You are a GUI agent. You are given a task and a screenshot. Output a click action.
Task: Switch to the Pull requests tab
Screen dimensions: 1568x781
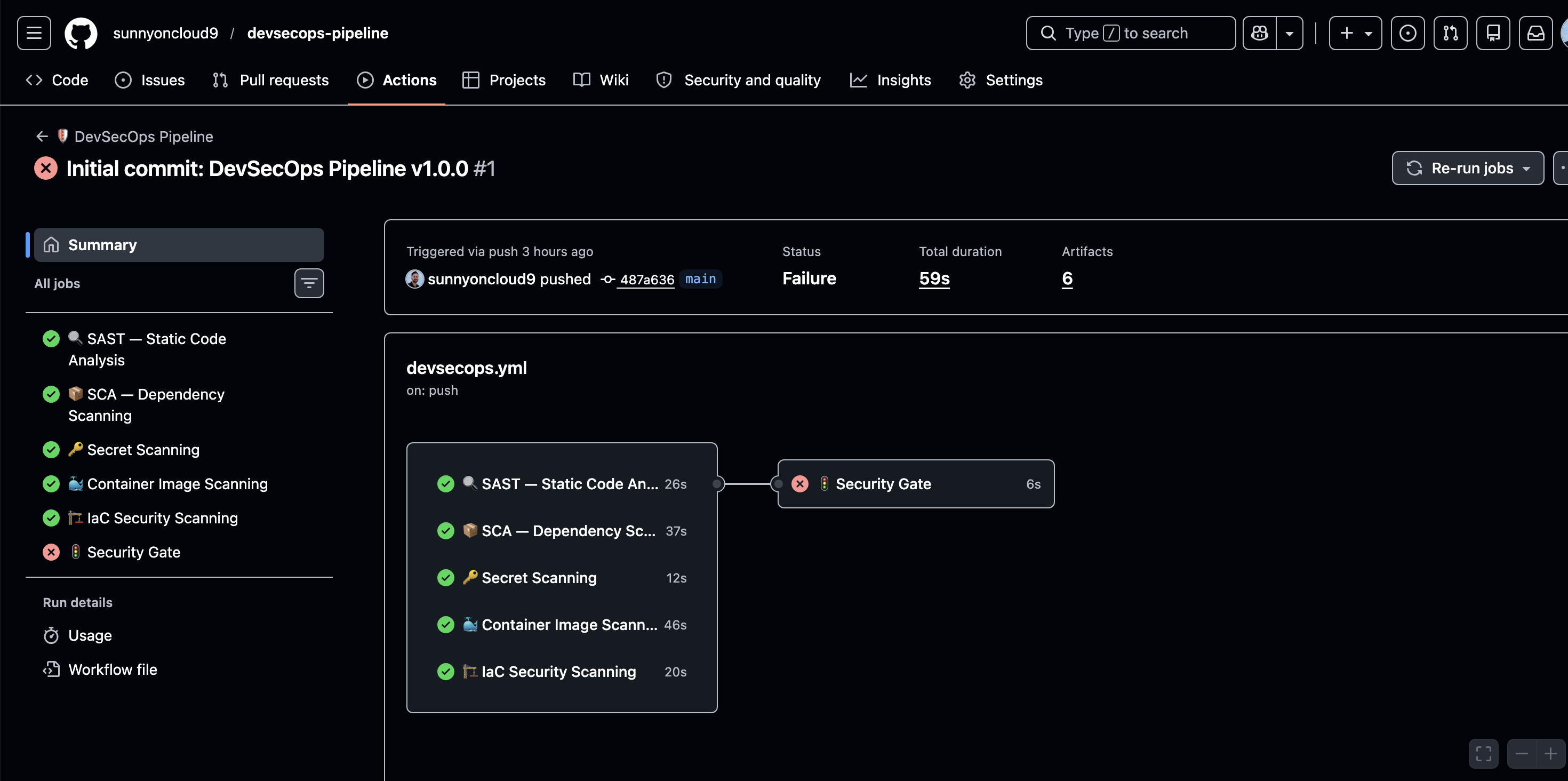[271, 81]
